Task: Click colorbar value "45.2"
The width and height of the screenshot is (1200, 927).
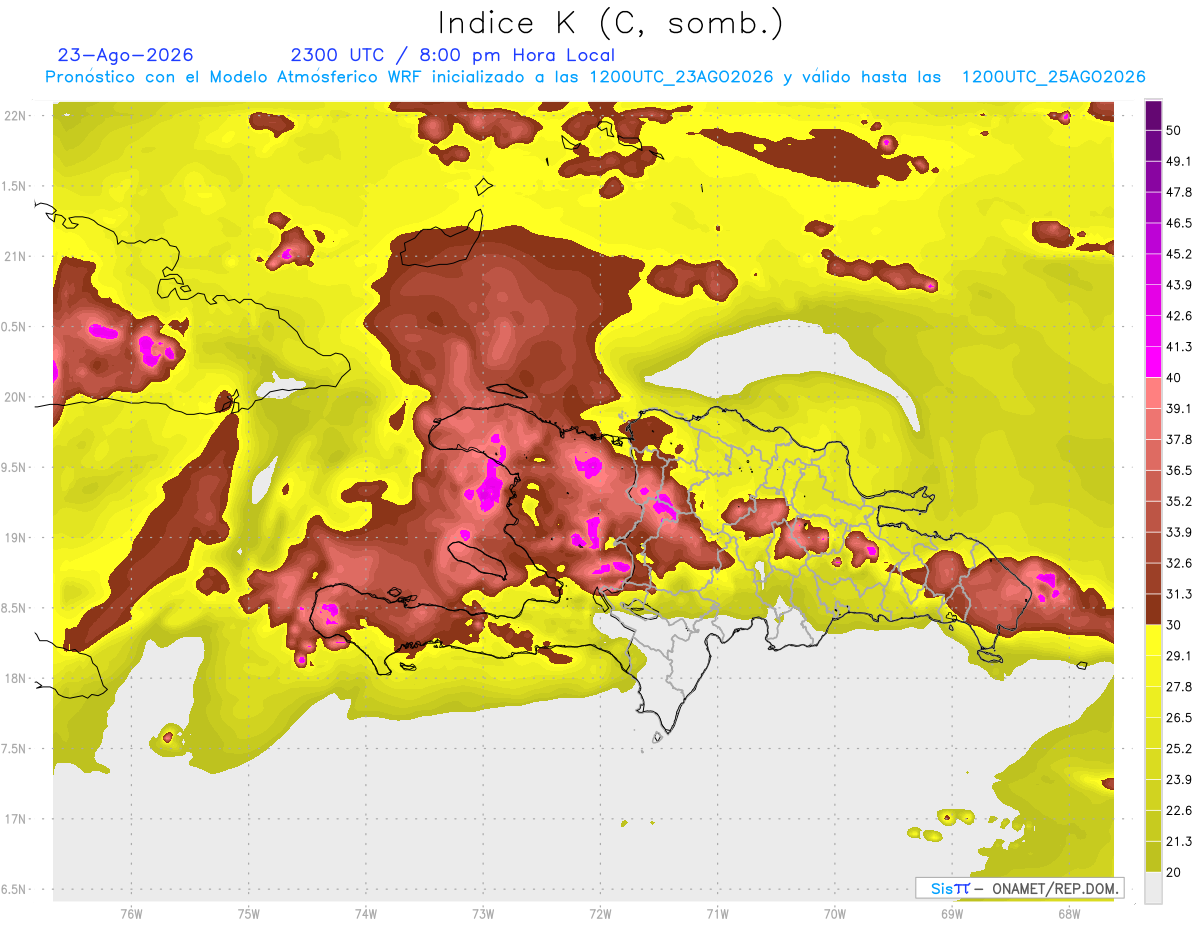Action: tap(1178, 254)
